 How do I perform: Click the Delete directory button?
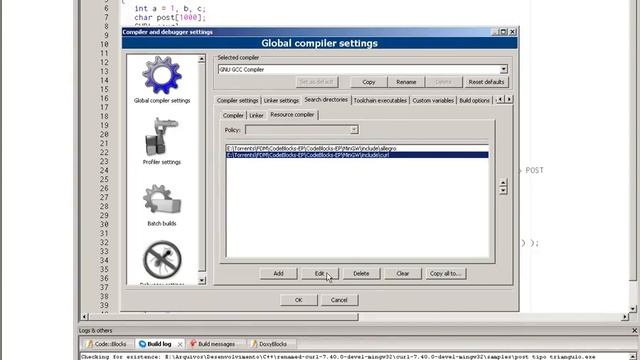coord(361,273)
